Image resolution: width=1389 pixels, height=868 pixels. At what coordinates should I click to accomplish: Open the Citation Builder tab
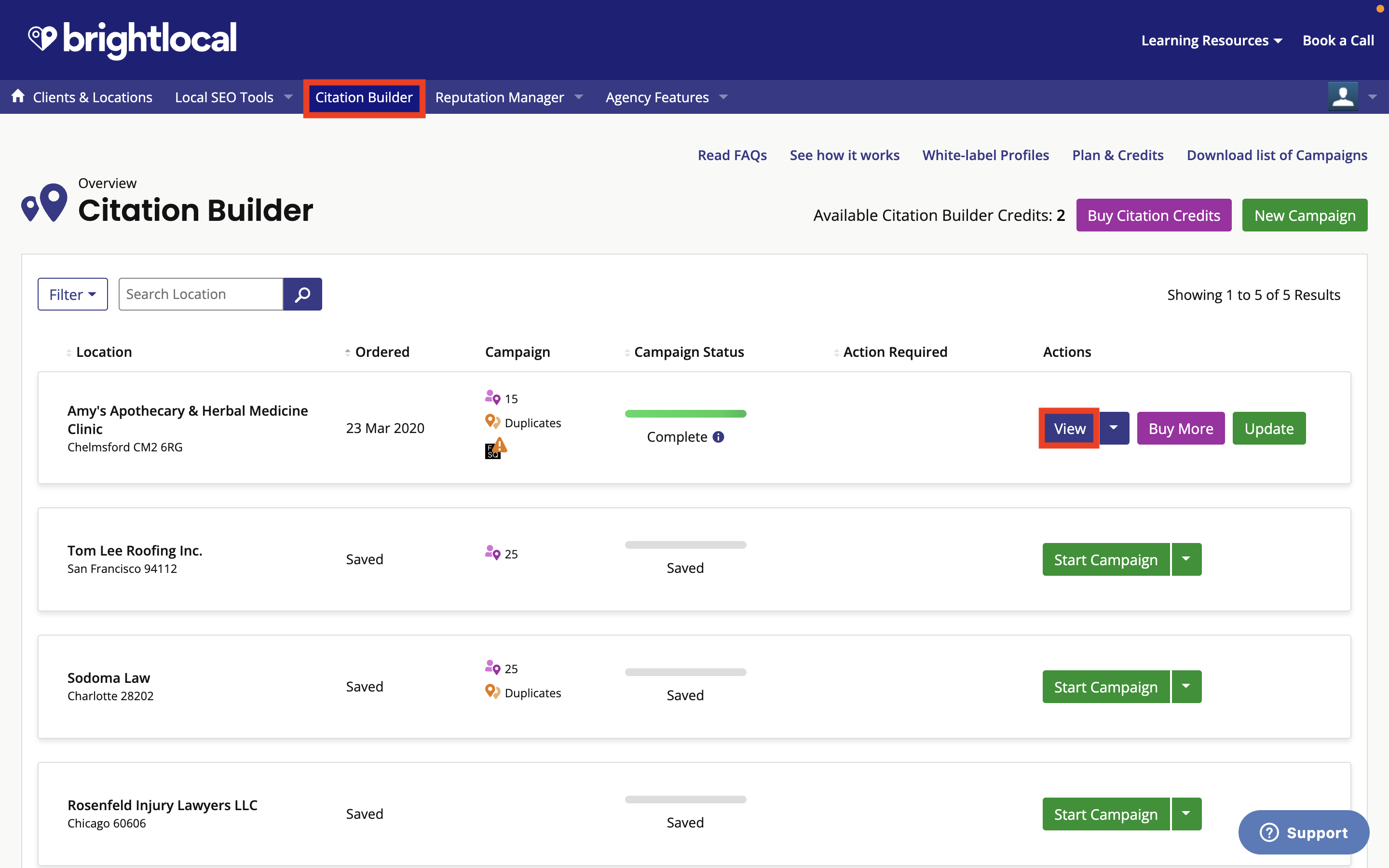[364, 97]
